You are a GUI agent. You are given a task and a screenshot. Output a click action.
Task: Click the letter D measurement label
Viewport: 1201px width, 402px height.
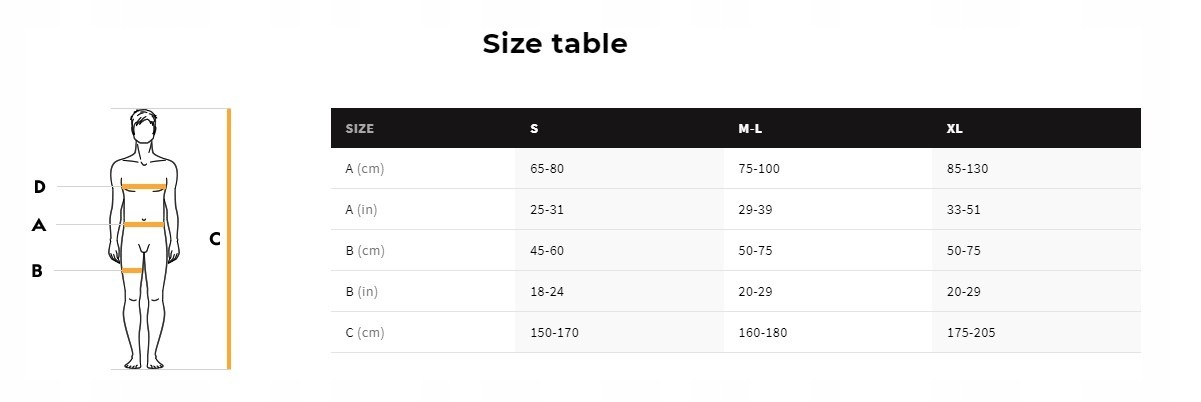pyautogui.click(x=39, y=187)
